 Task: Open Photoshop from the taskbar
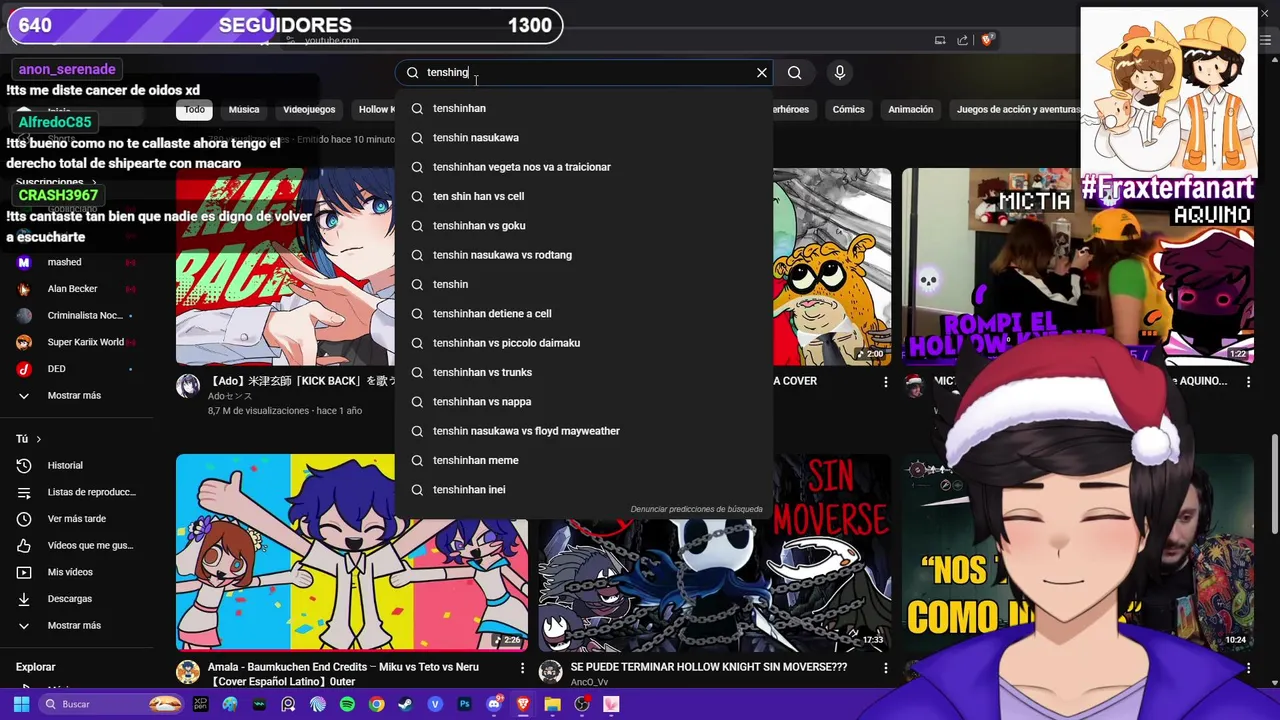click(464, 704)
